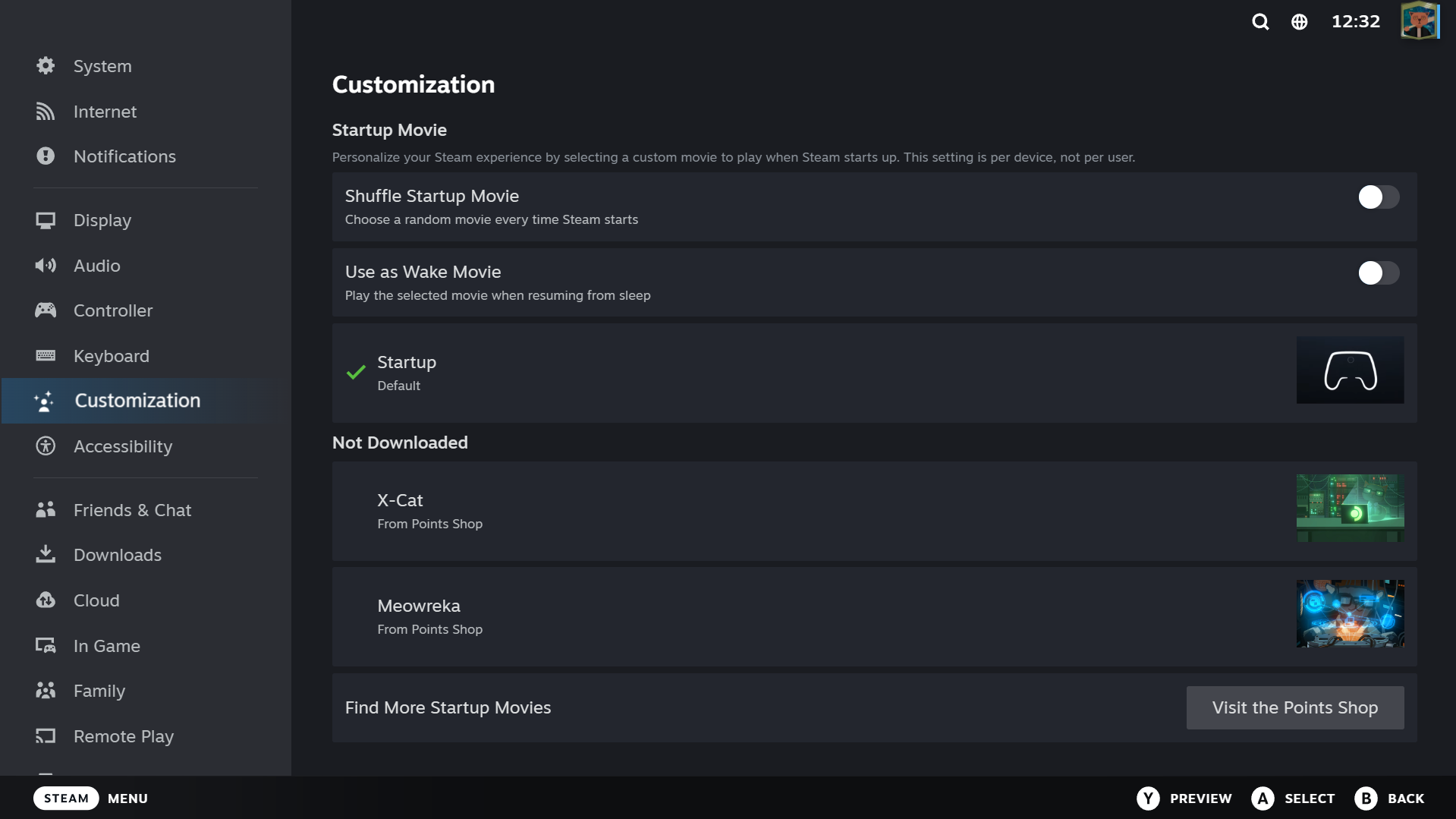Open Family settings label

pyautogui.click(x=99, y=691)
